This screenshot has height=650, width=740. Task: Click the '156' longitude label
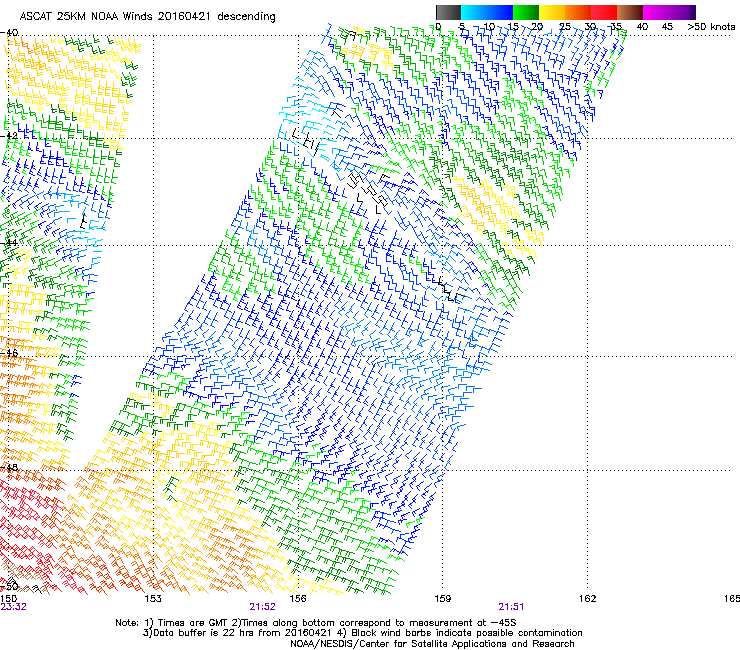298,599
